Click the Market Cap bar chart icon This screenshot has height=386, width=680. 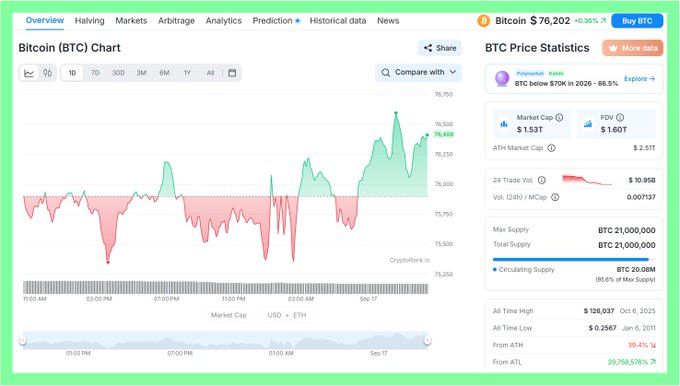[504, 124]
